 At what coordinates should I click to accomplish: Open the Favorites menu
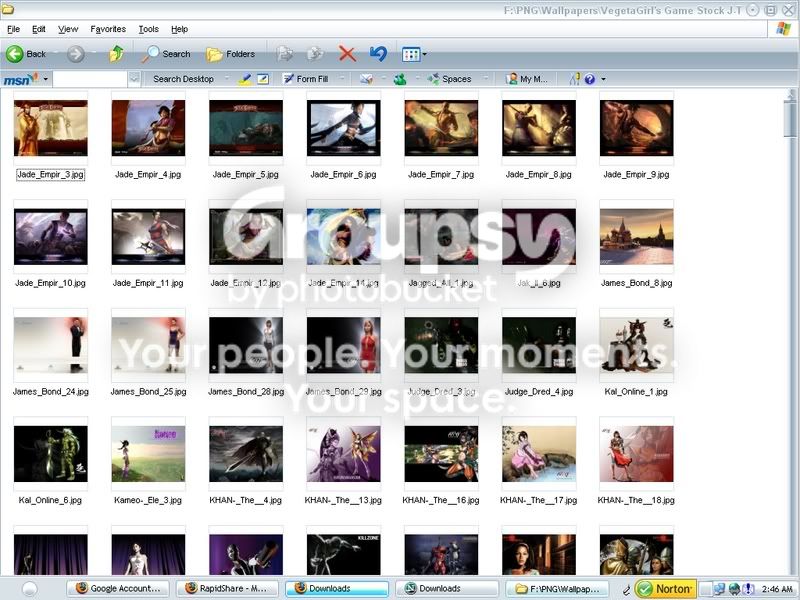108,29
